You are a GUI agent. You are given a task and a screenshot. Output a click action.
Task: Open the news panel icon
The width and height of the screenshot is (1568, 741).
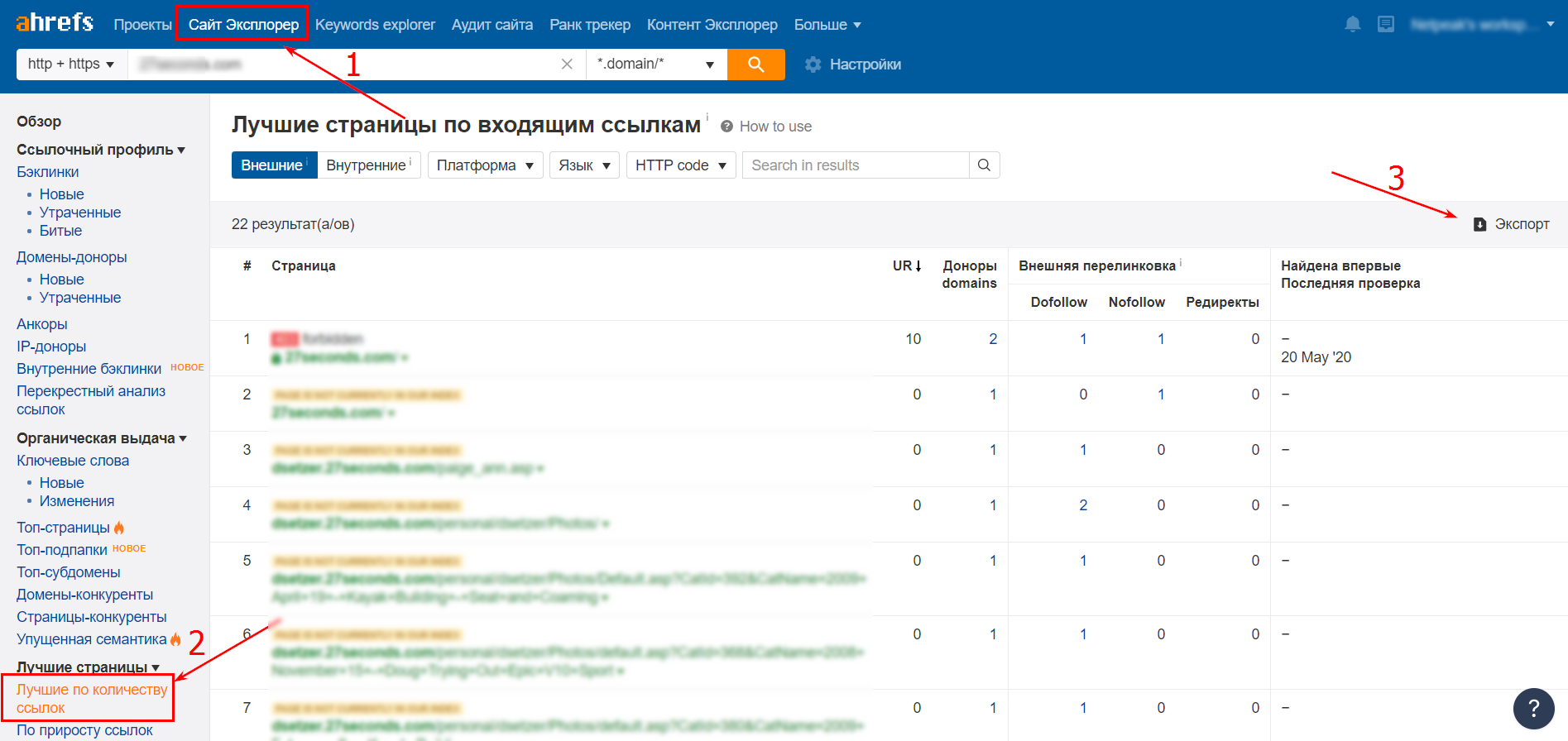click(x=1386, y=24)
